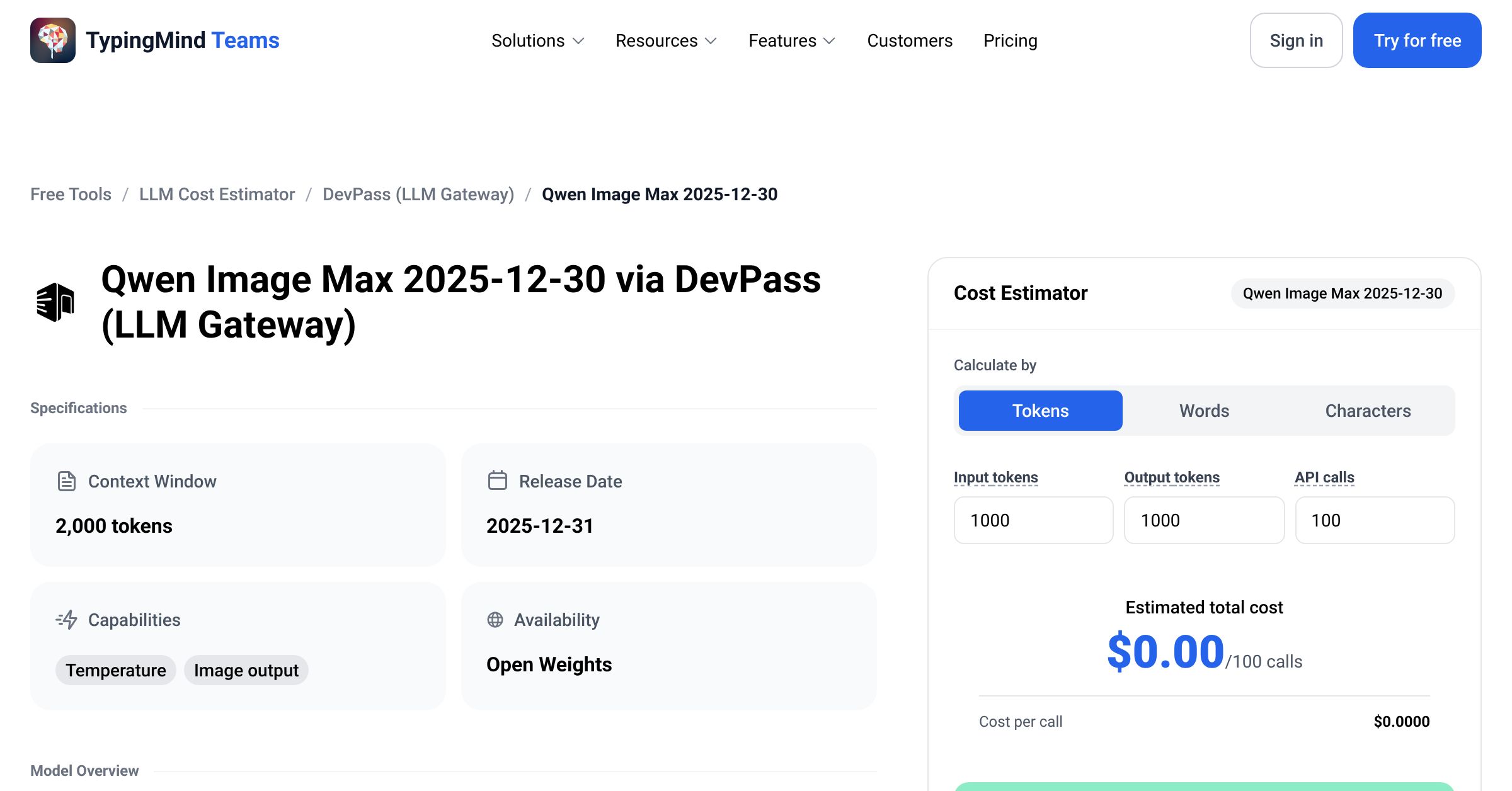Click the Image output capability tag
This screenshot has height=791, width=1512.
coord(246,670)
